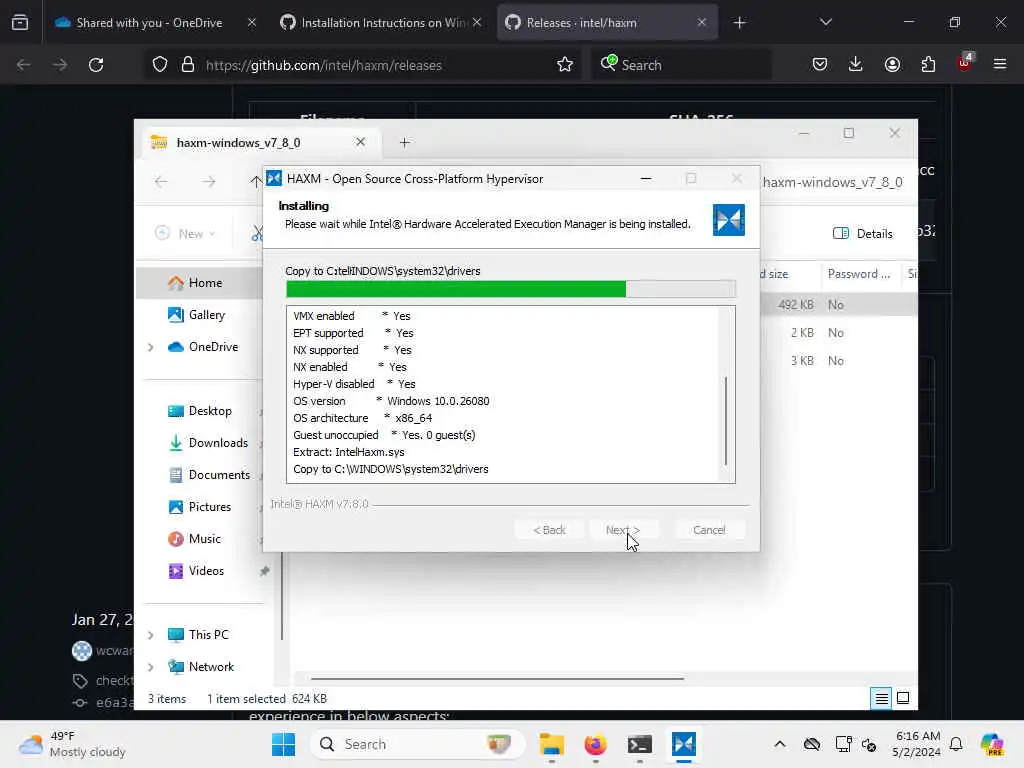
Task: Click the Explorer horizontal scrollbar
Action: 497,679
